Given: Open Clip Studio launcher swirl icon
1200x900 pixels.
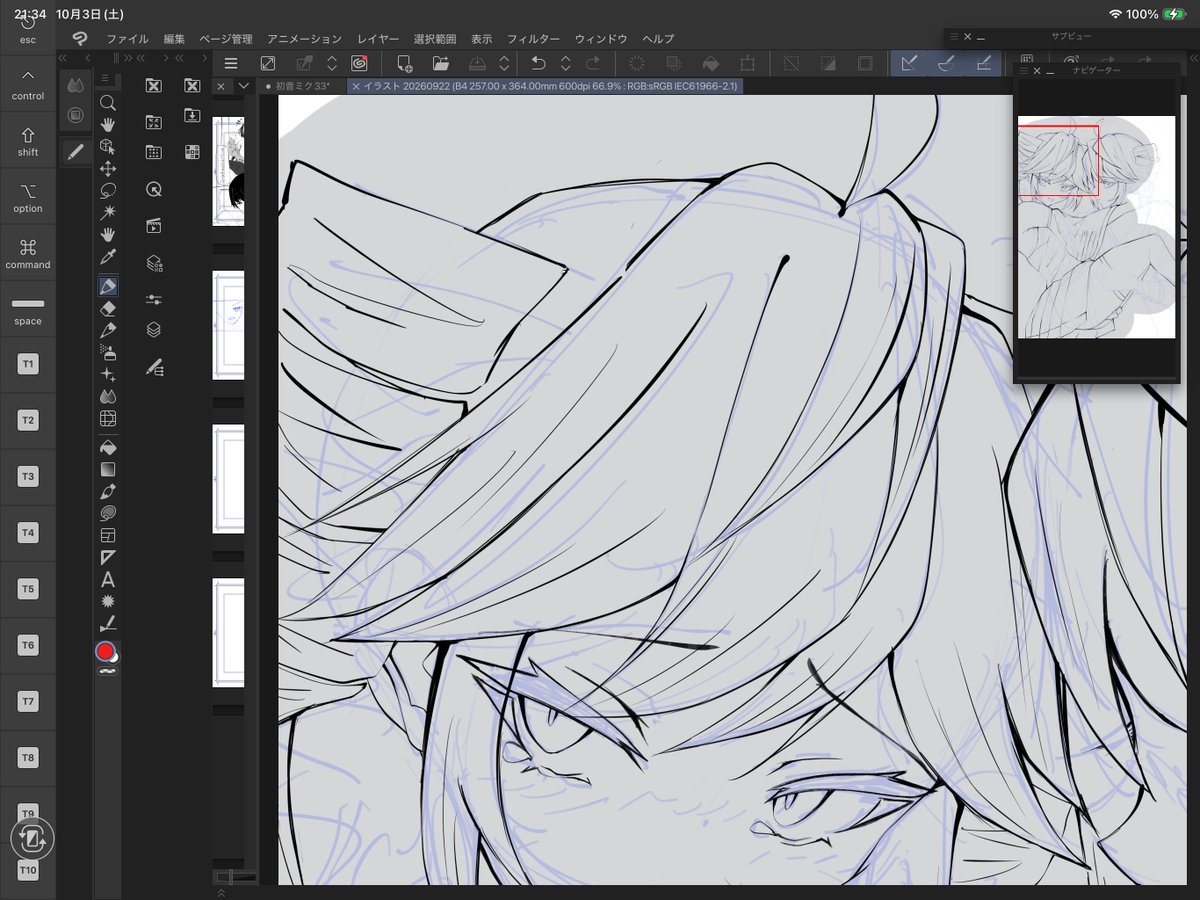Looking at the screenshot, I should 359,63.
